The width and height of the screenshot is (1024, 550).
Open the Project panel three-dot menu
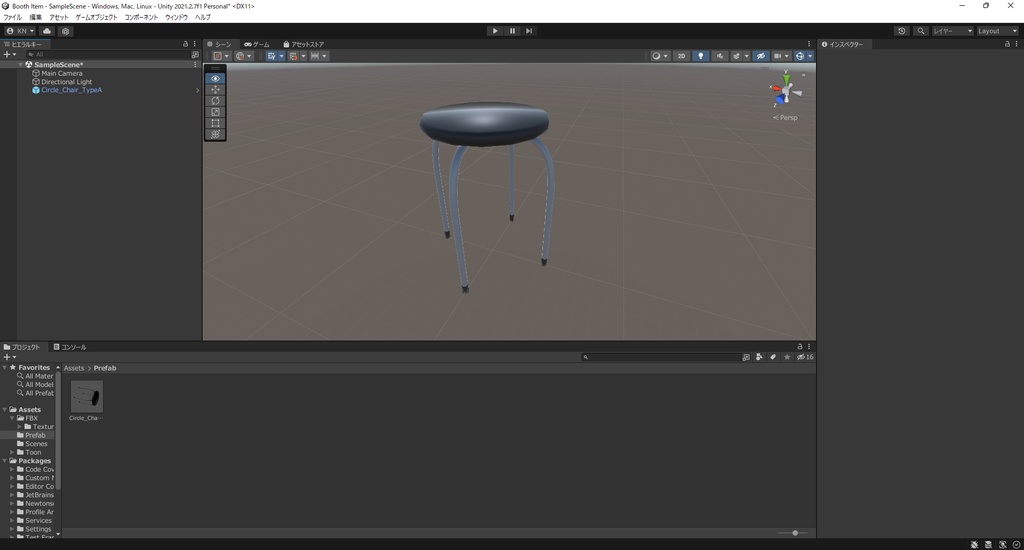pyautogui.click(x=809, y=347)
